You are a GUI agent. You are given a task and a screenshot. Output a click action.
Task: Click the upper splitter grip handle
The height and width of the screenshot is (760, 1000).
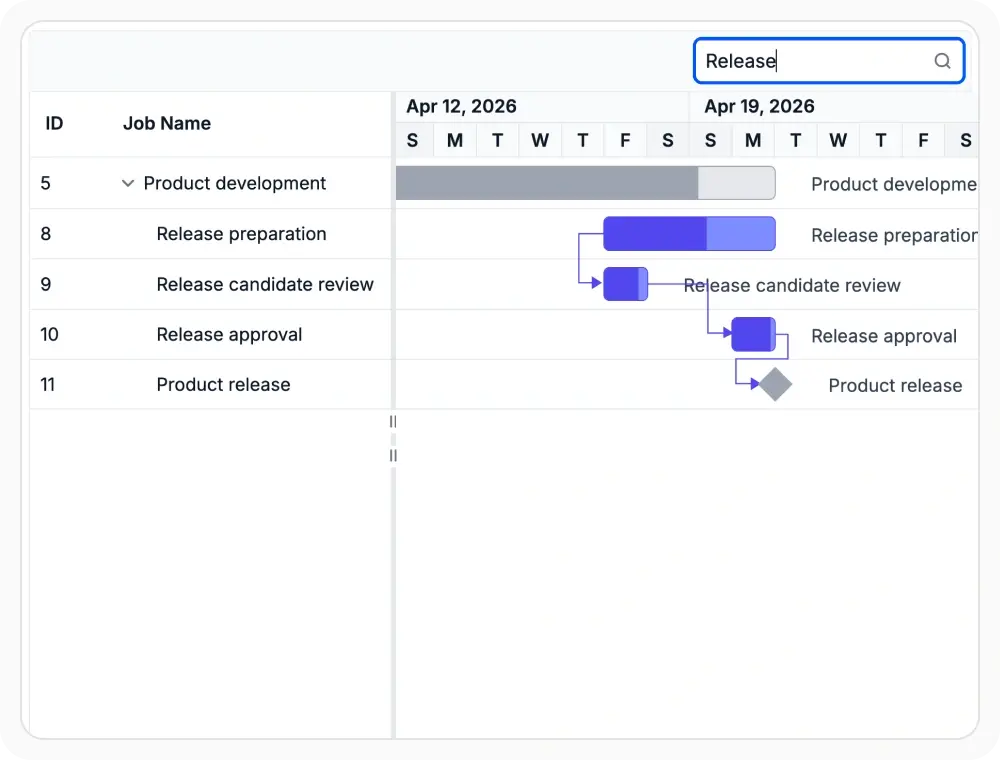click(x=393, y=421)
